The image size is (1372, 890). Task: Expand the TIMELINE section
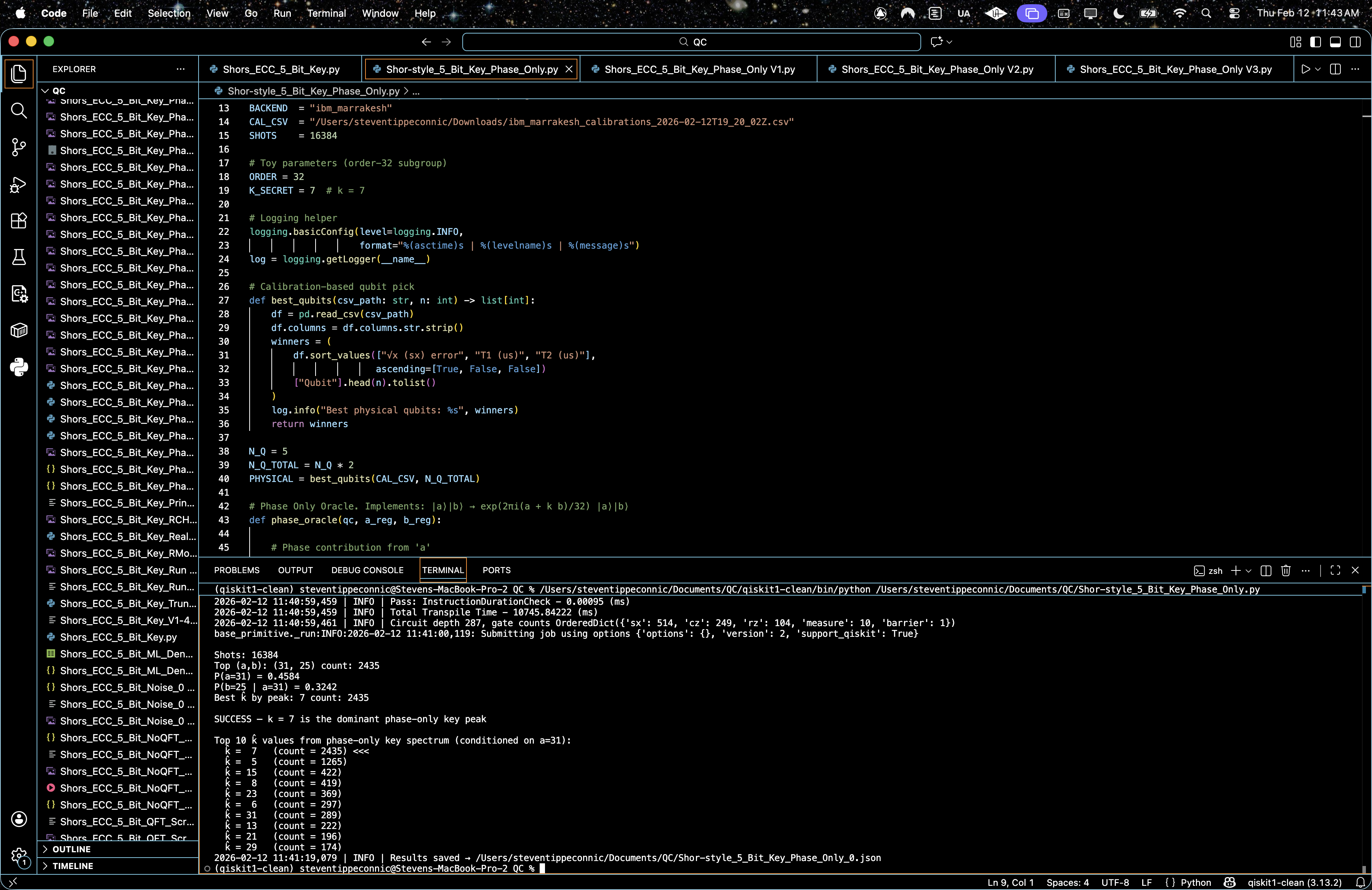(x=73, y=866)
